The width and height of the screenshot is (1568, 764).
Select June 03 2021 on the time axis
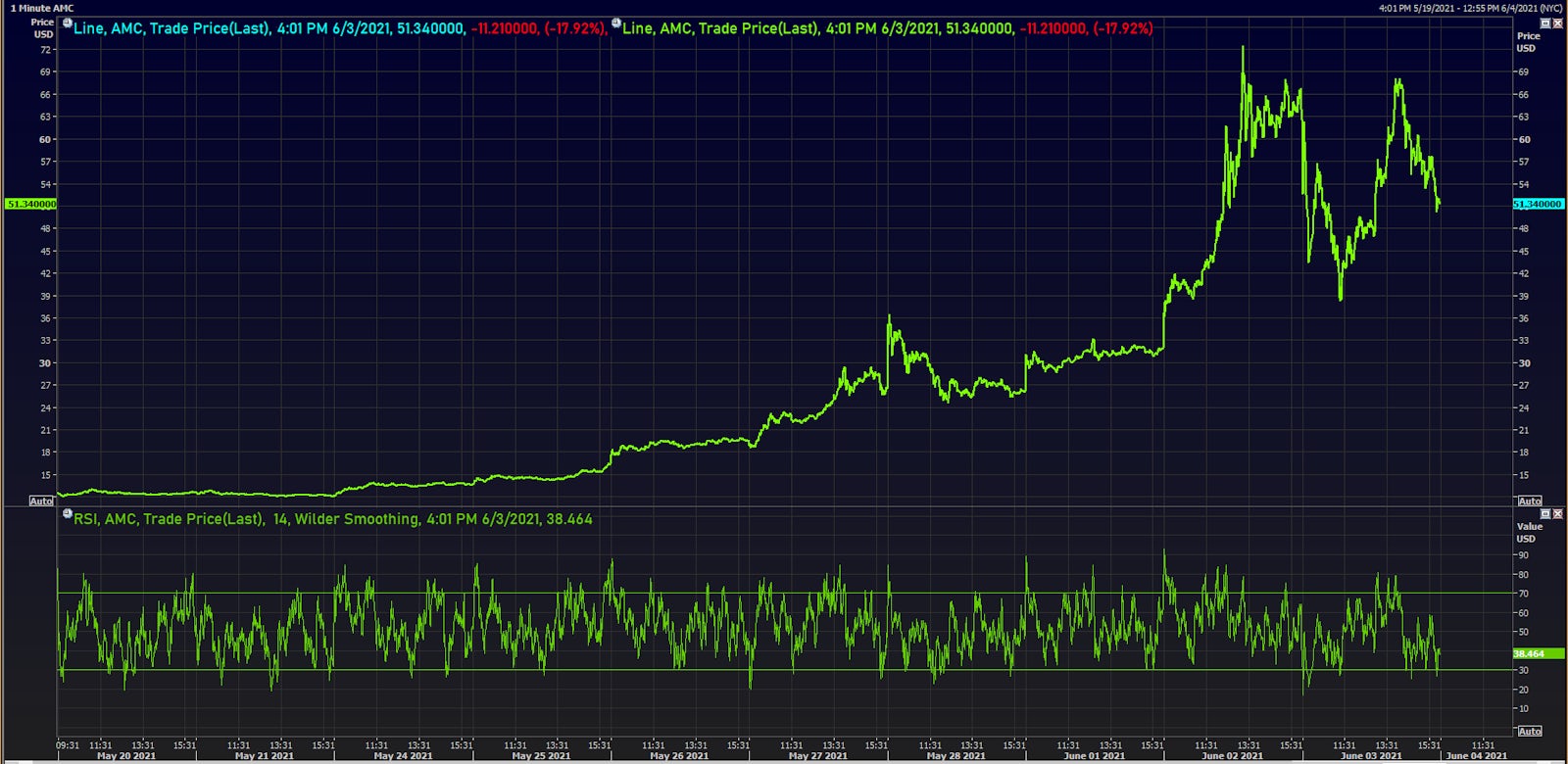[1370, 755]
